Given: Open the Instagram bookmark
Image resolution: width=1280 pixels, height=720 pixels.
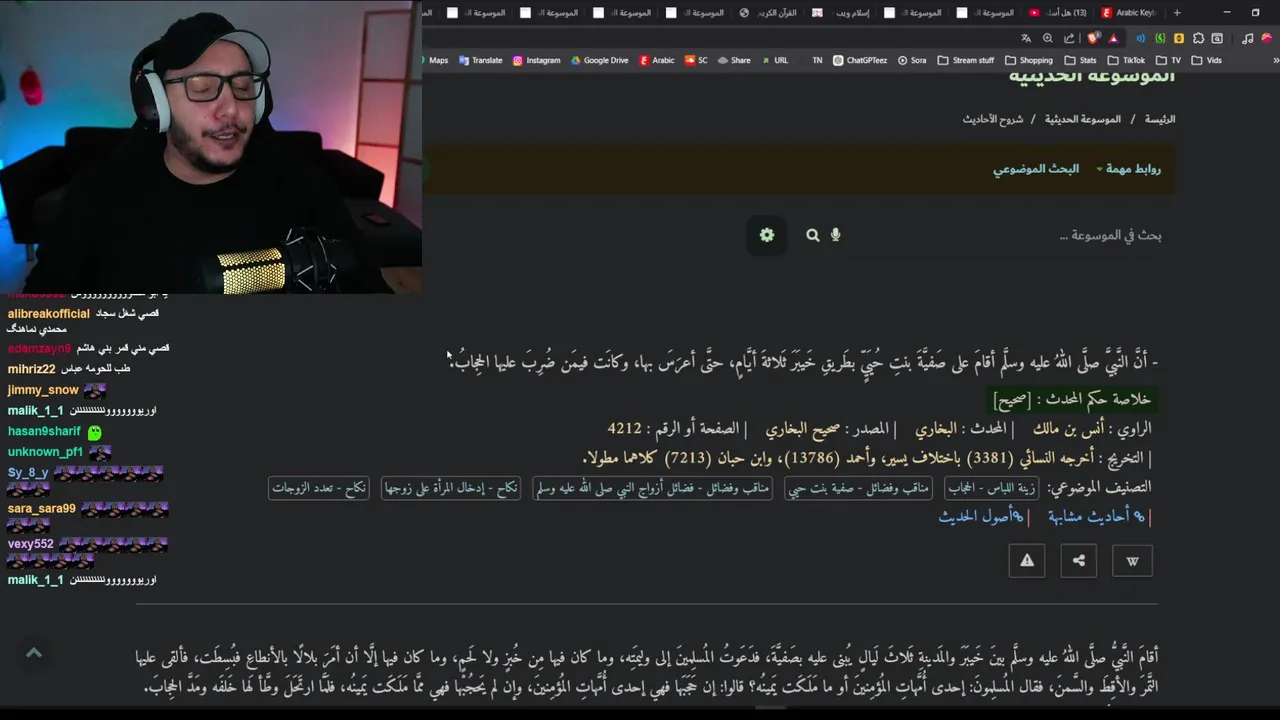Looking at the screenshot, I should coord(536,60).
